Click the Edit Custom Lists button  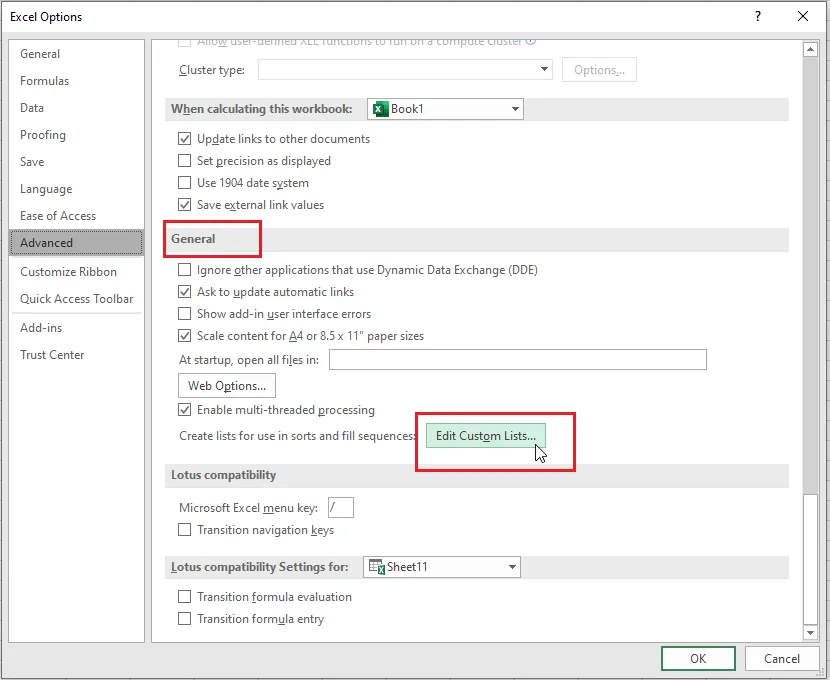485,436
